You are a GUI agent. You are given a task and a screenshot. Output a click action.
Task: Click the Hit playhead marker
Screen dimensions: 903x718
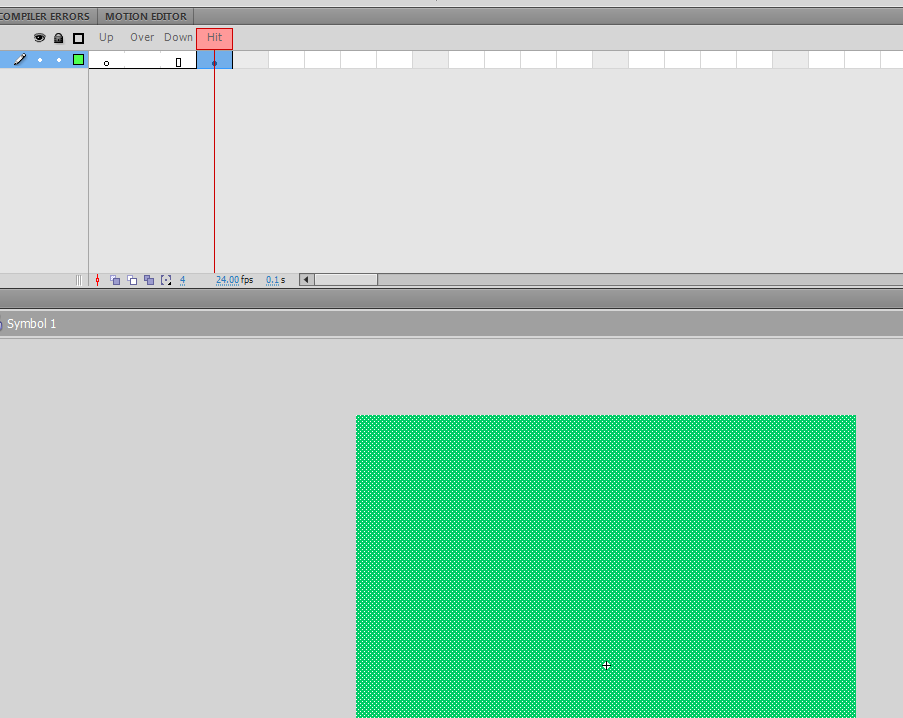coord(214,38)
